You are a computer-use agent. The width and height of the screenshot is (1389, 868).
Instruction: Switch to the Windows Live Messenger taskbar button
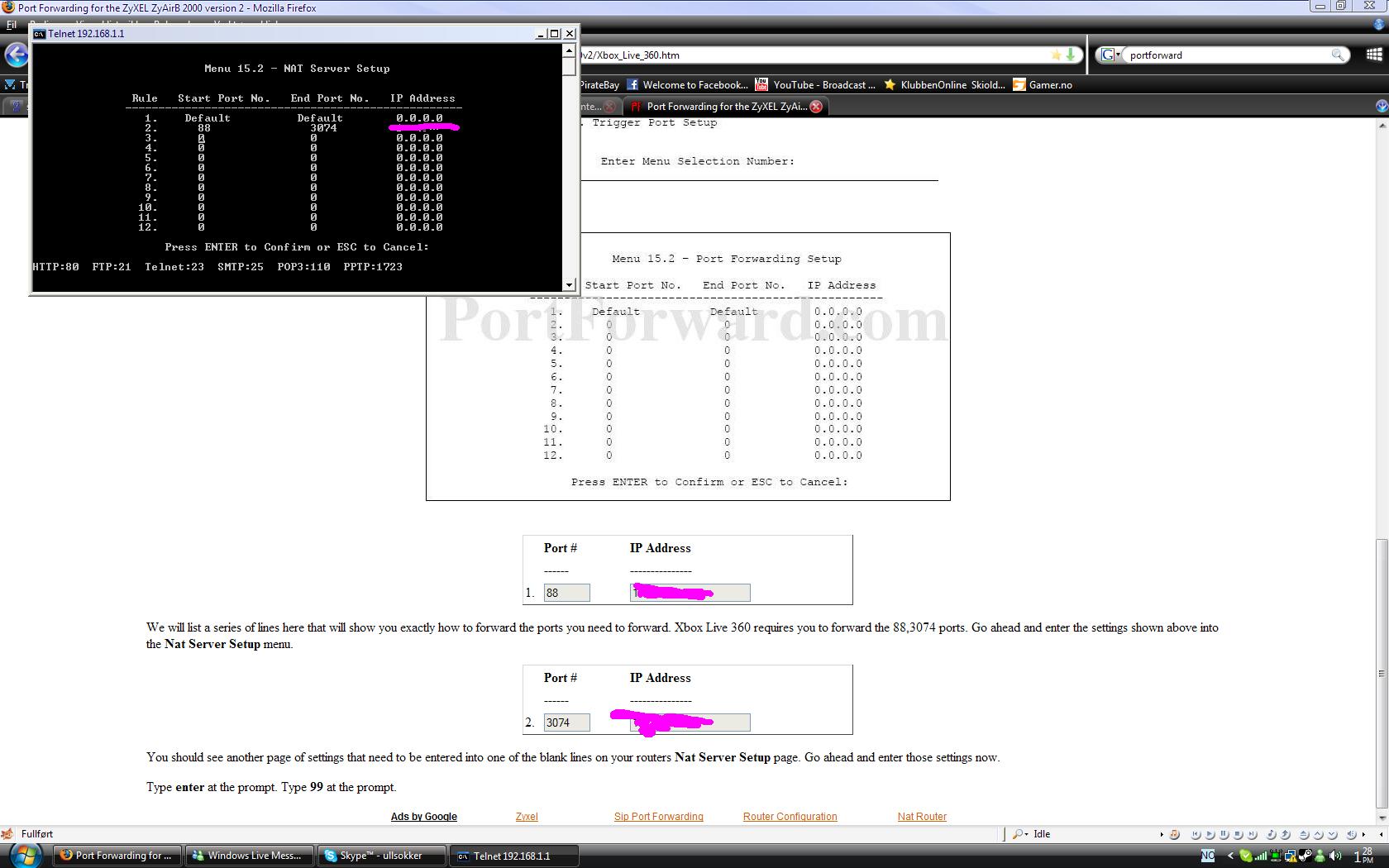click(x=249, y=856)
